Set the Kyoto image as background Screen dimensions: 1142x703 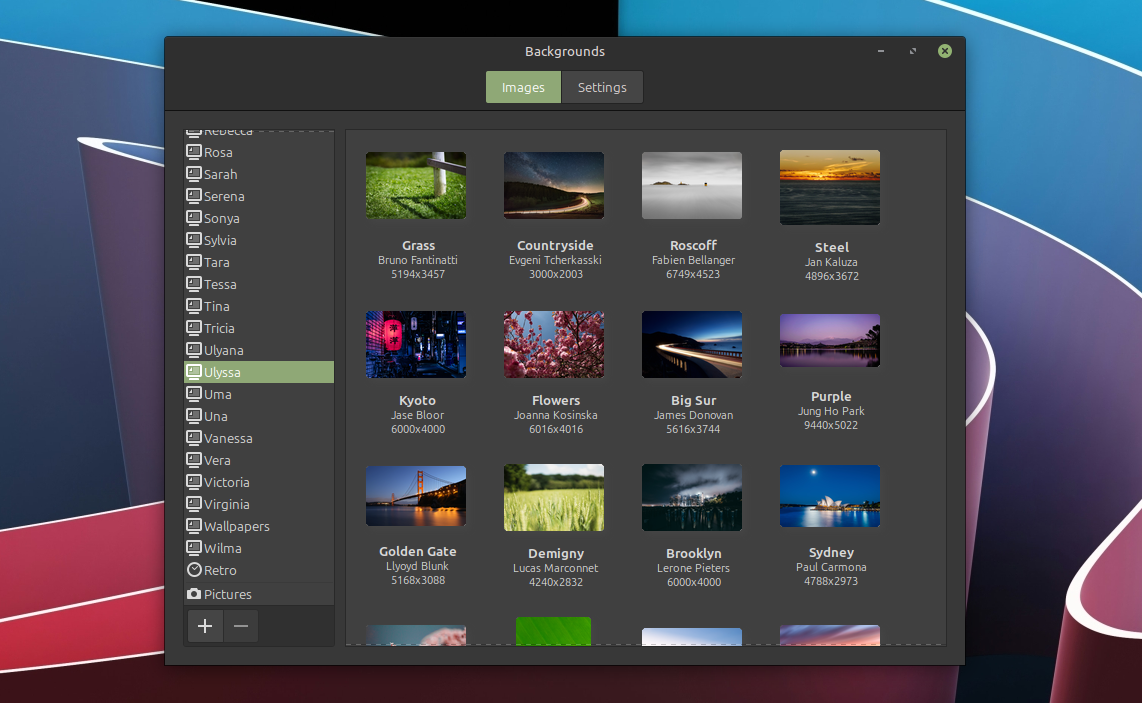point(416,344)
